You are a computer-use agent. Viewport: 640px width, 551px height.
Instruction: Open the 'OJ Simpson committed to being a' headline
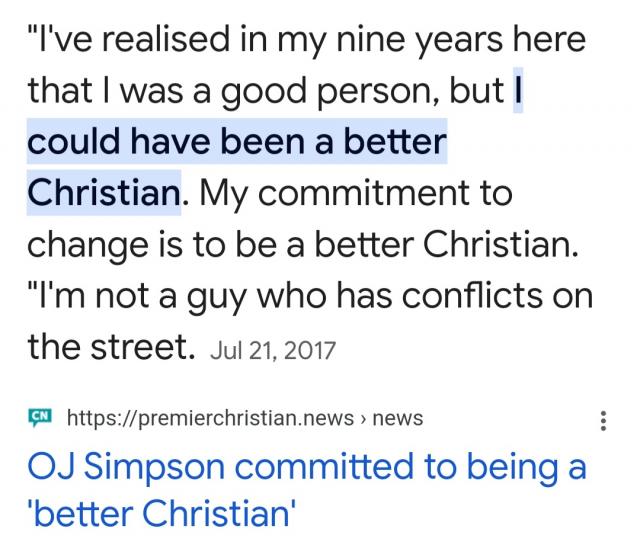coord(307,467)
